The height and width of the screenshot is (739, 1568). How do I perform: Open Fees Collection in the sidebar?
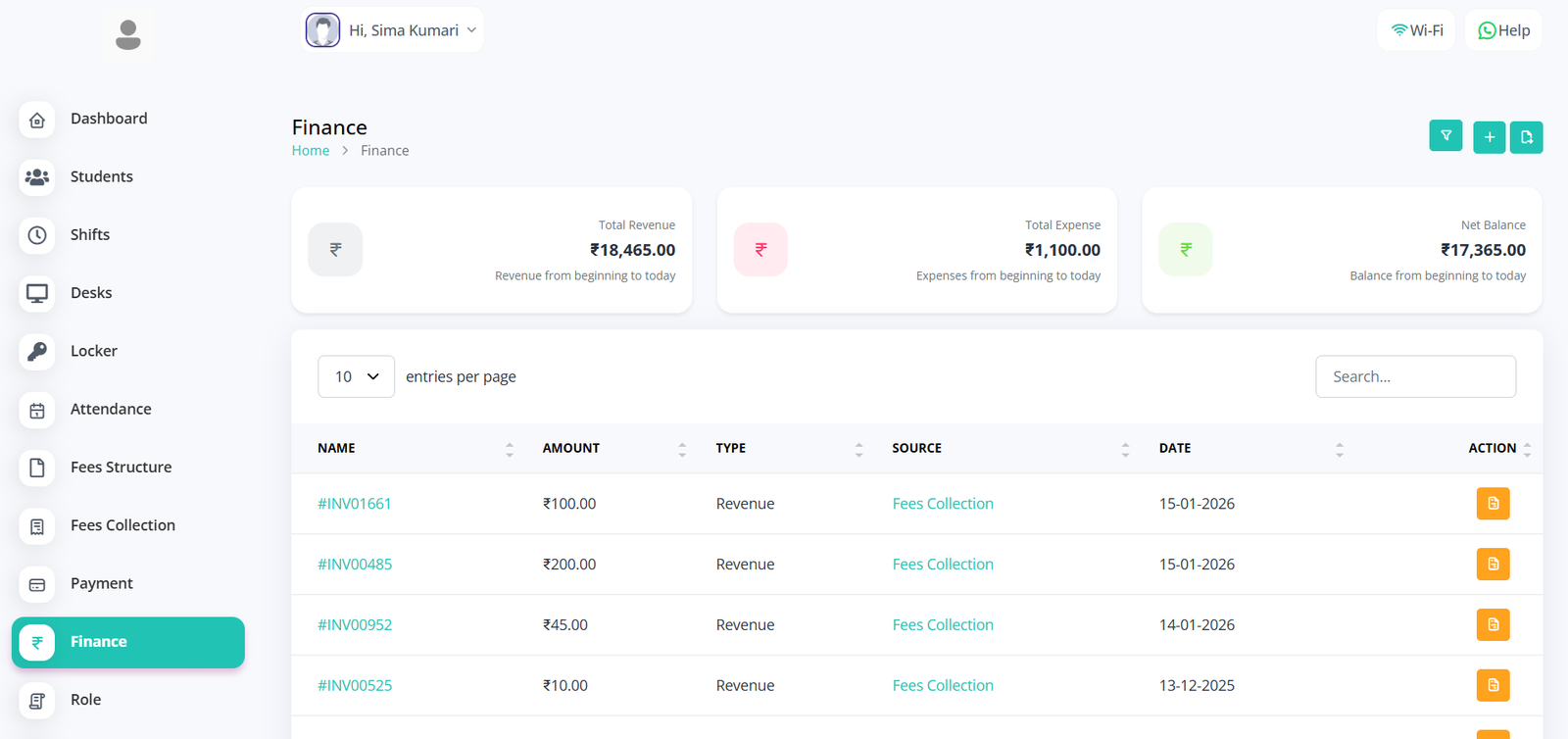[x=122, y=525]
